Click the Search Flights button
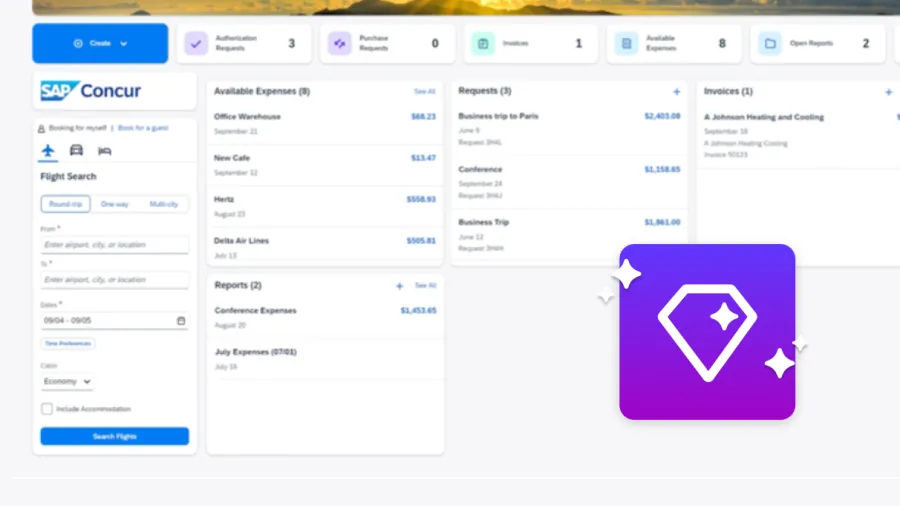This screenshot has height=506, width=900. 114,436
